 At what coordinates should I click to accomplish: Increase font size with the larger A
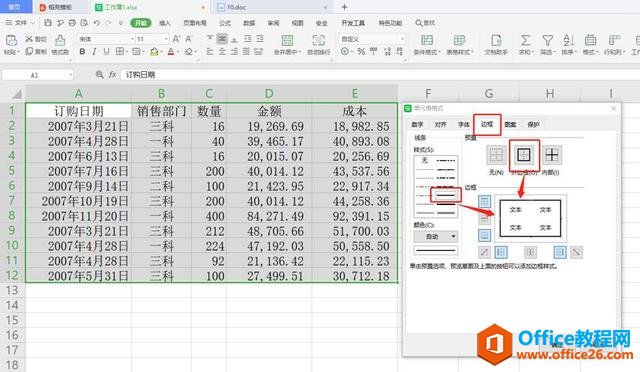click(x=176, y=39)
